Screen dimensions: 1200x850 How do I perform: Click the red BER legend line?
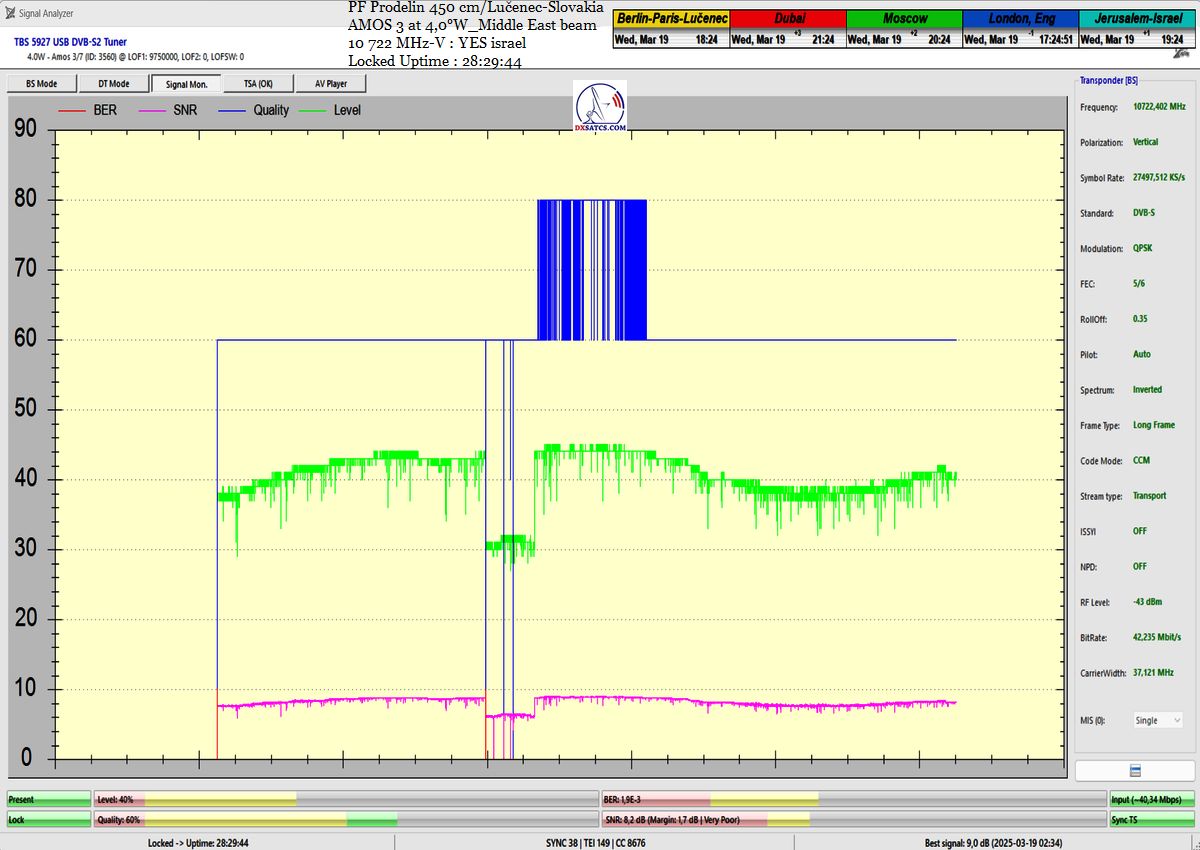pos(74,110)
